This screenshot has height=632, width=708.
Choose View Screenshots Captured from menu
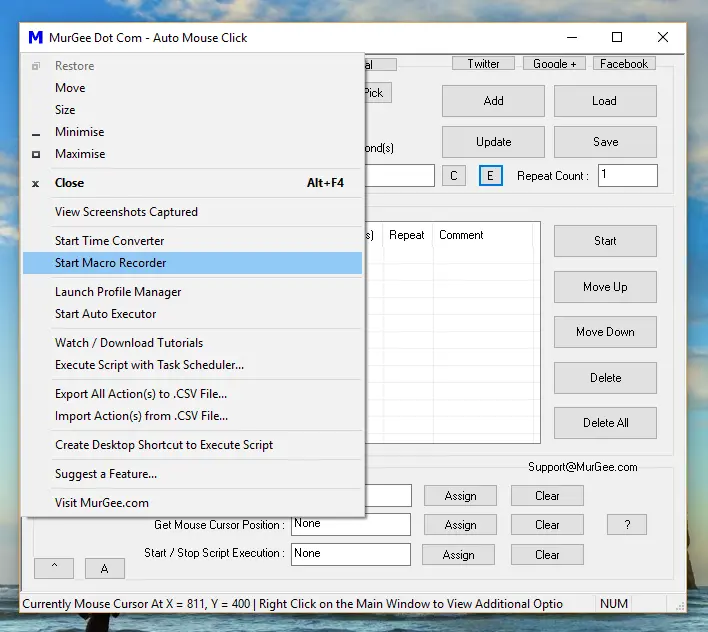(126, 212)
